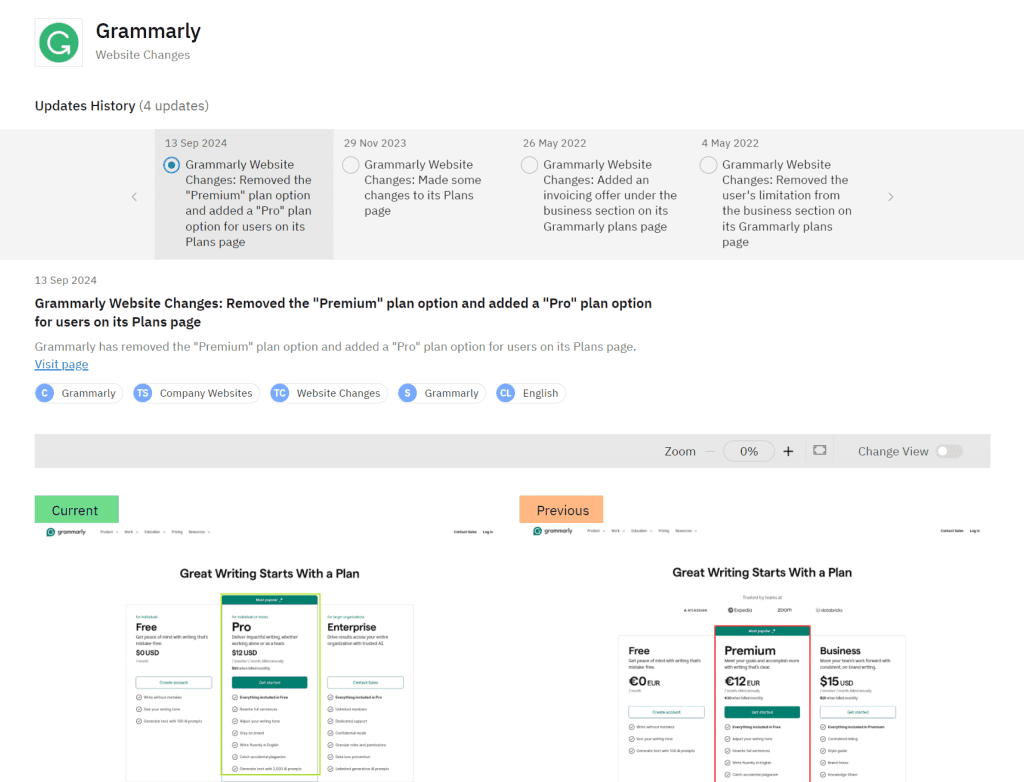Click the C Grammarly tag chip
This screenshot has height=782, width=1024.
tap(78, 393)
